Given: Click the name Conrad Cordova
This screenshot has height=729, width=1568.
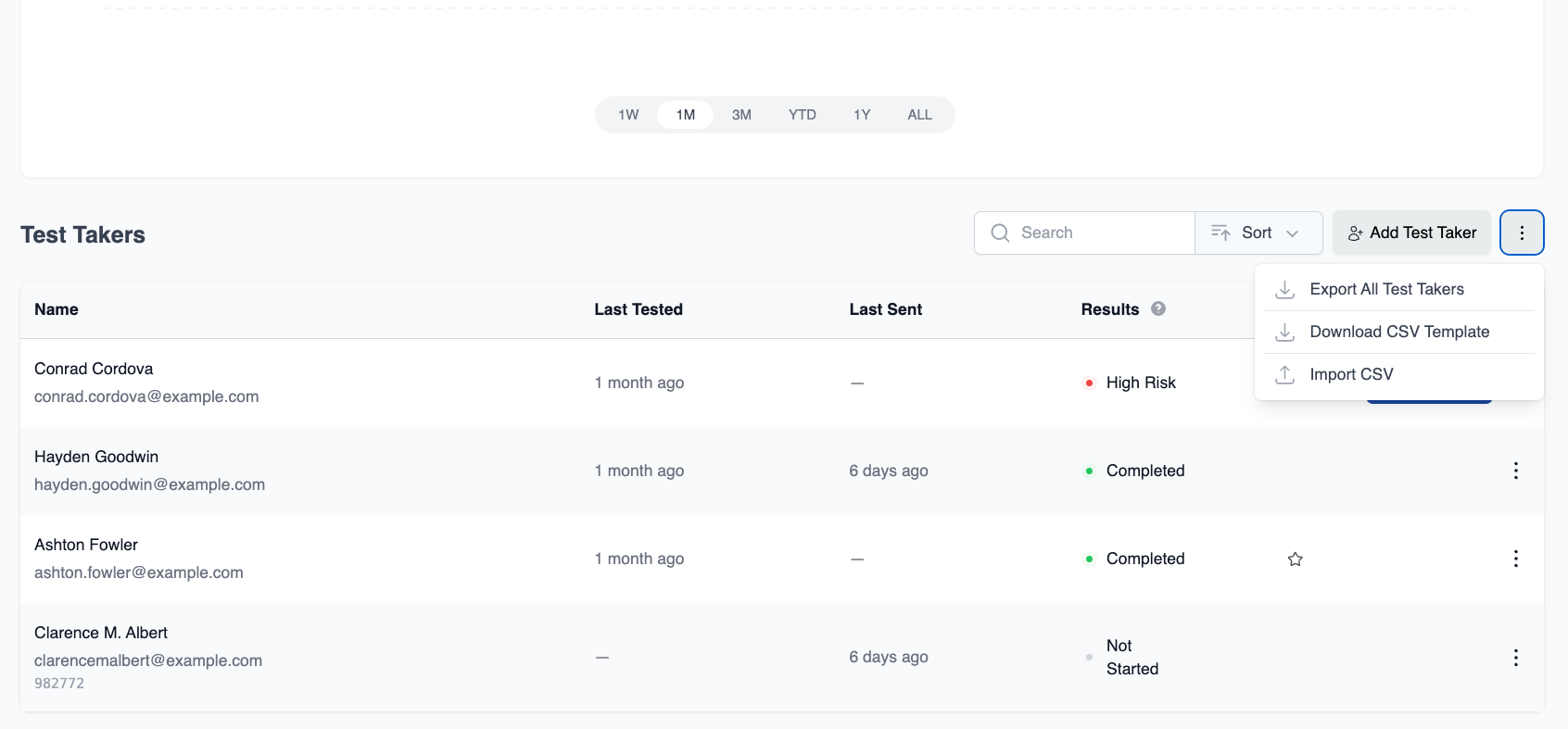Looking at the screenshot, I should [94, 369].
